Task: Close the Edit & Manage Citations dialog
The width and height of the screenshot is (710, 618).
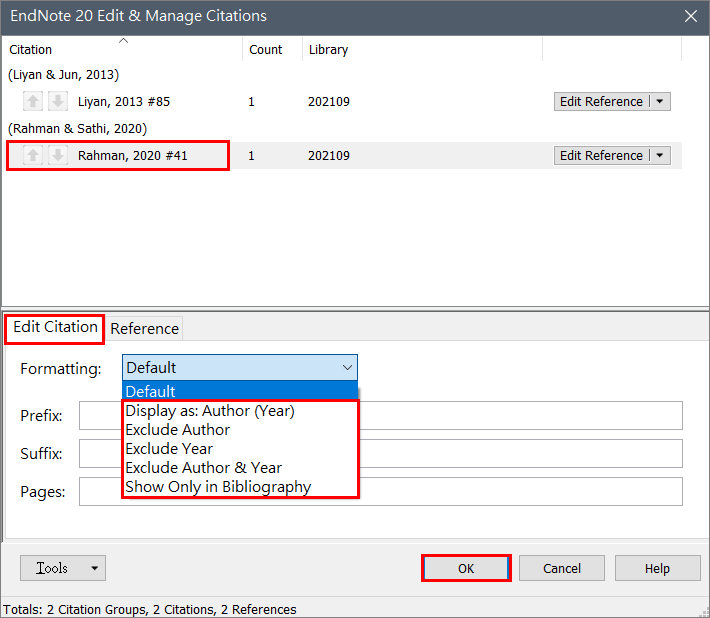Action: point(691,16)
